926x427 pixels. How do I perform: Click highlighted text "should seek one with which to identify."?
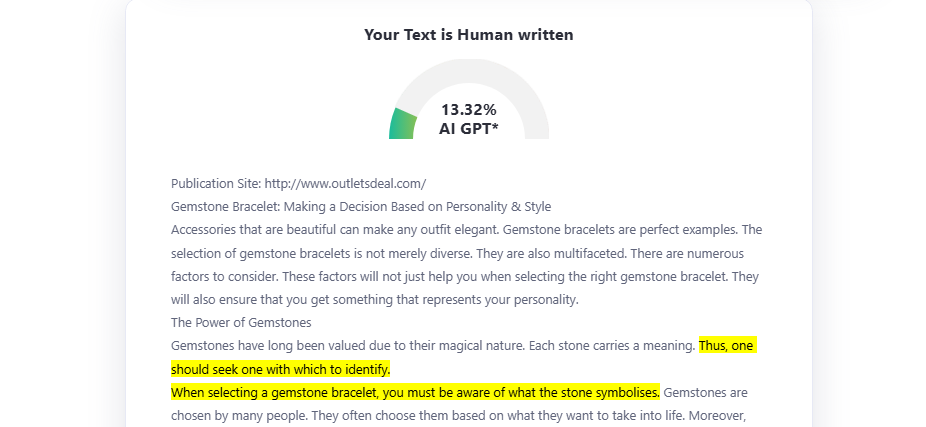click(280, 369)
